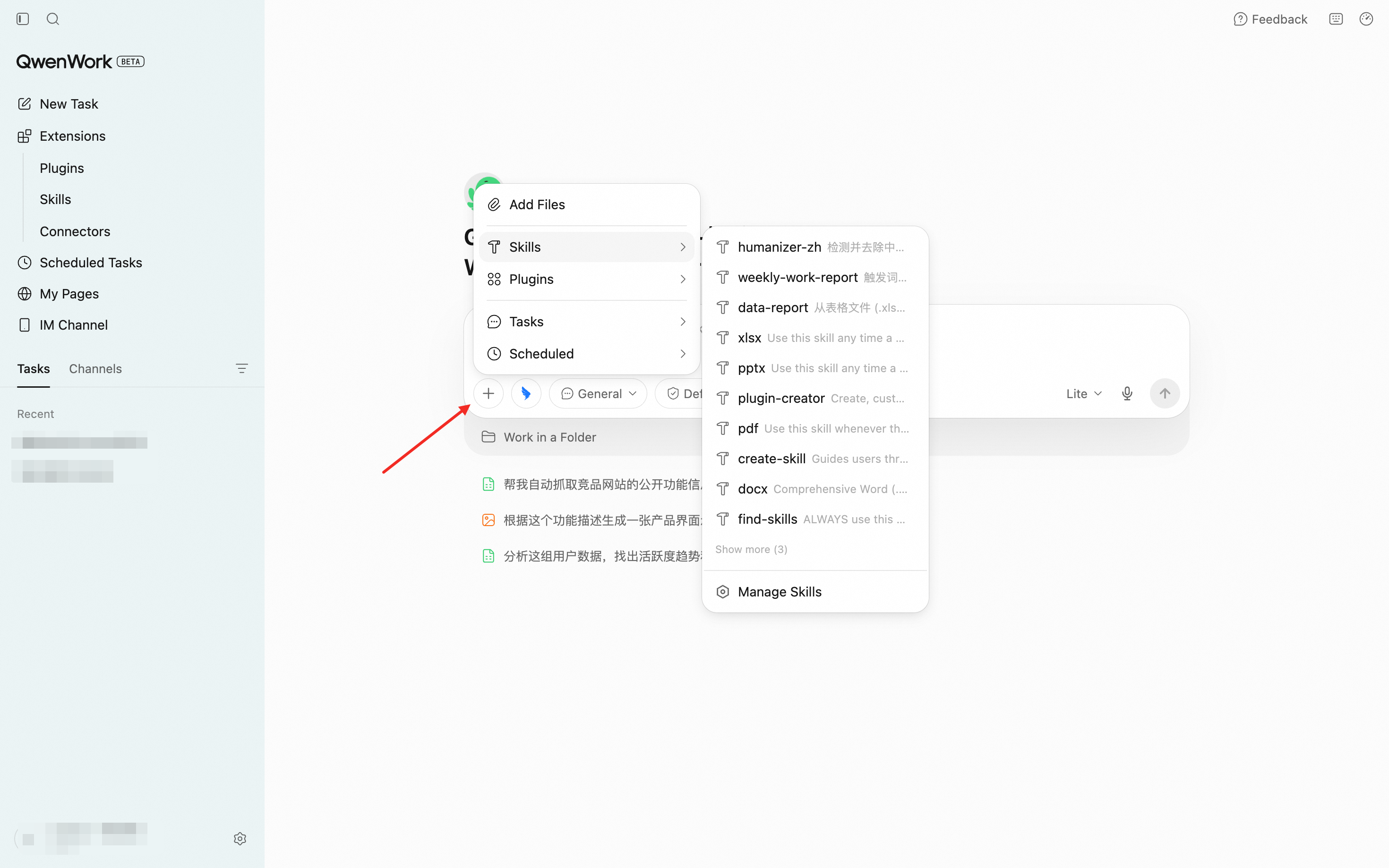This screenshot has width=1389, height=868.
Task: Toggle the sidebar panel icon
Action: click(x=23, y=19)
